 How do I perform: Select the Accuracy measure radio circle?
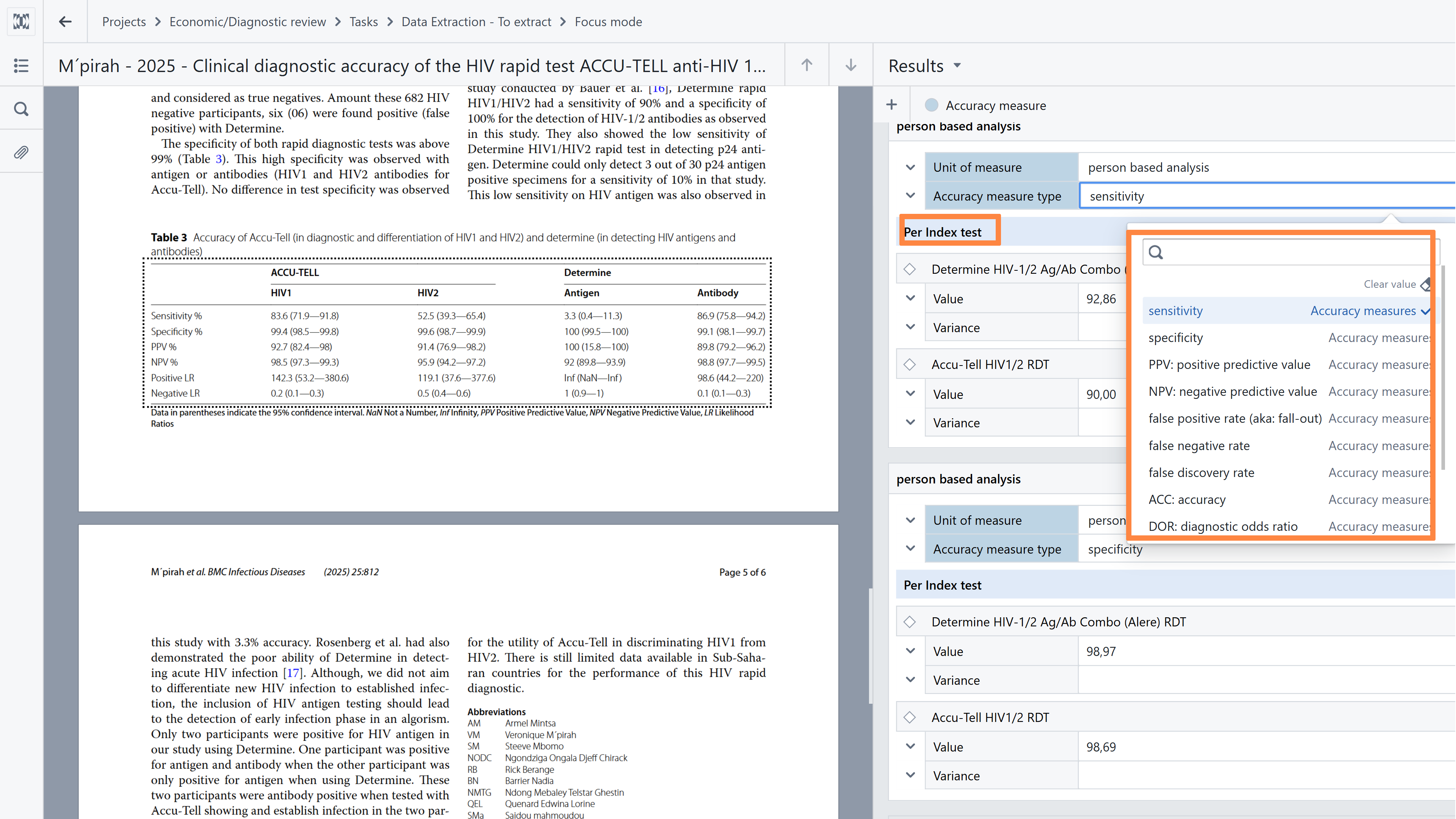931,105
